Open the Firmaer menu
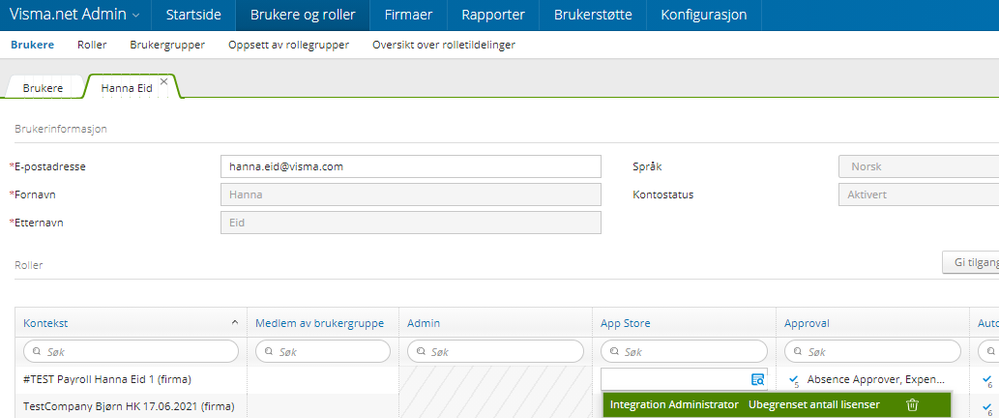Screen dimensions: 999x418 [x=408, y=15]
